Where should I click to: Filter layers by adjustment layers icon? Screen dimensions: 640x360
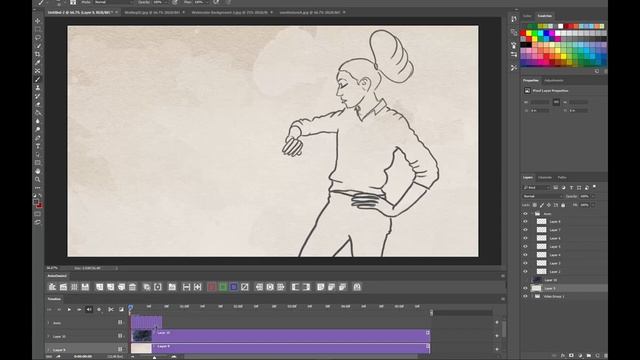[x=563, y=187]
